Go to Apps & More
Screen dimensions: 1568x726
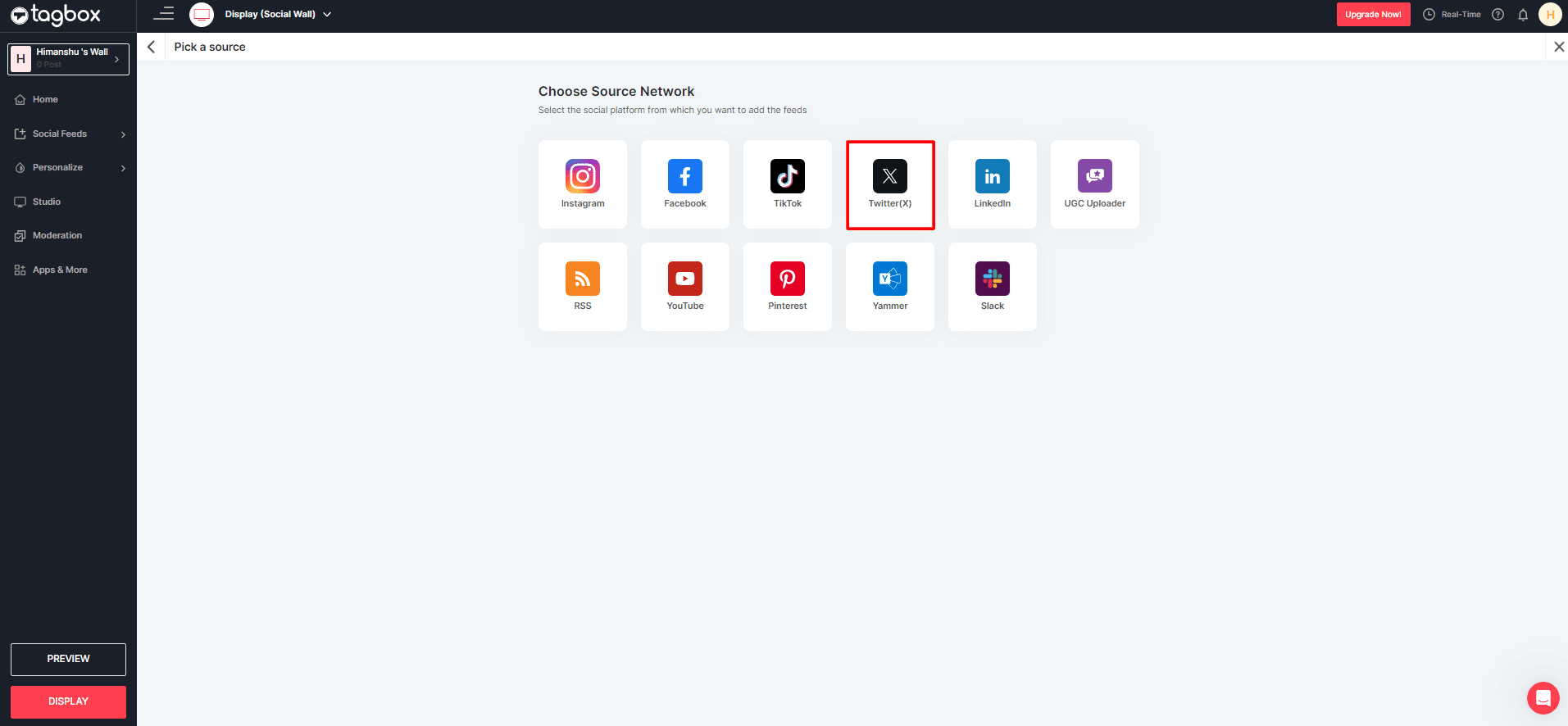pyautogui.click(x=60, y=270)
